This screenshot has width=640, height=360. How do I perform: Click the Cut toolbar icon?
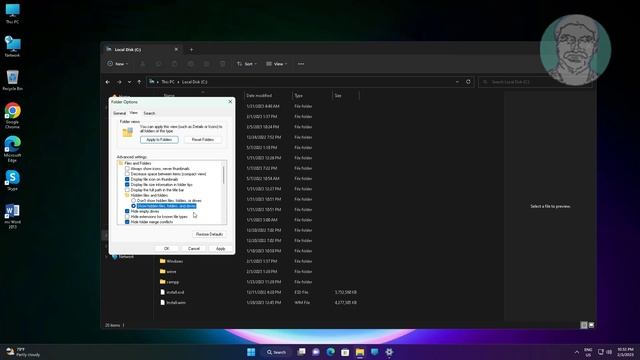pyautogui.click(x=142, y=64)
